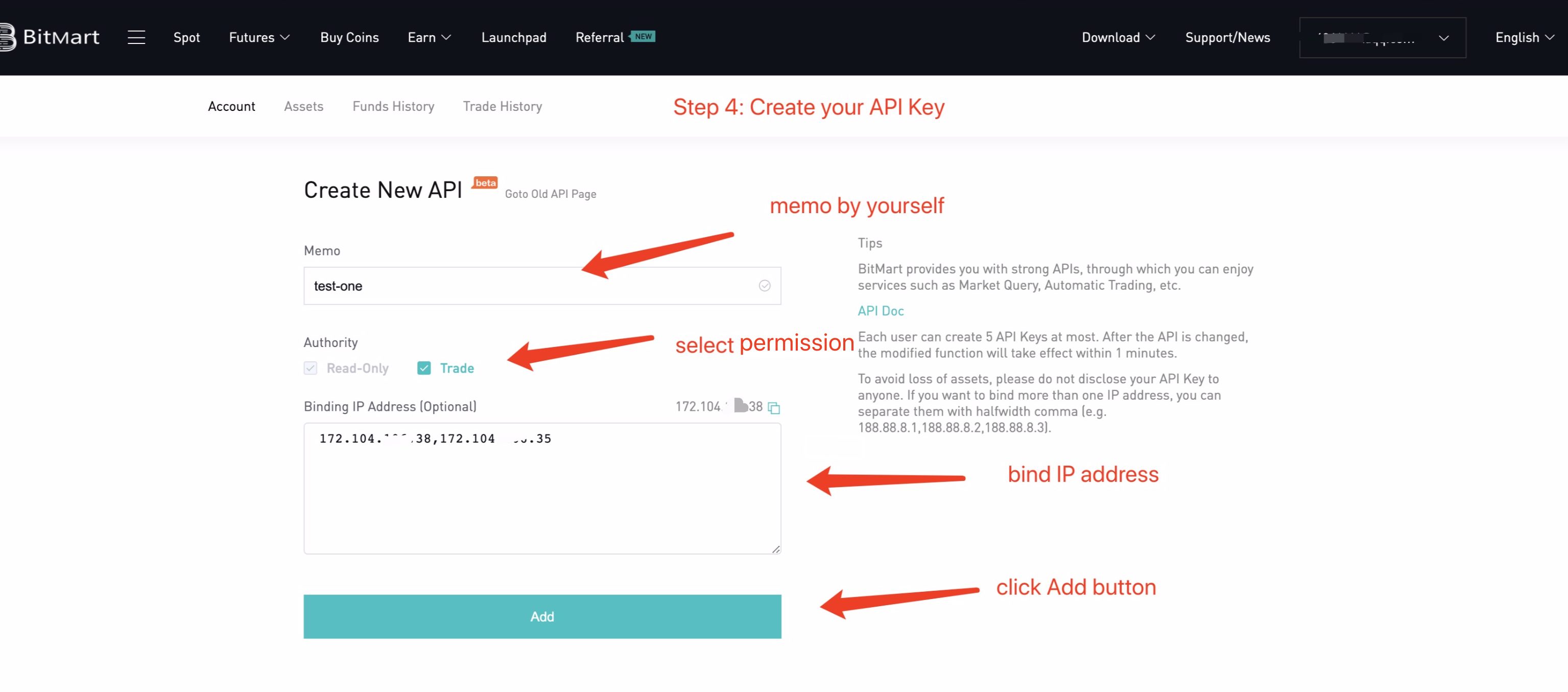Click the BitMart logo
1568x692 pixels.
pyautogui.click(x=50, y=37)
